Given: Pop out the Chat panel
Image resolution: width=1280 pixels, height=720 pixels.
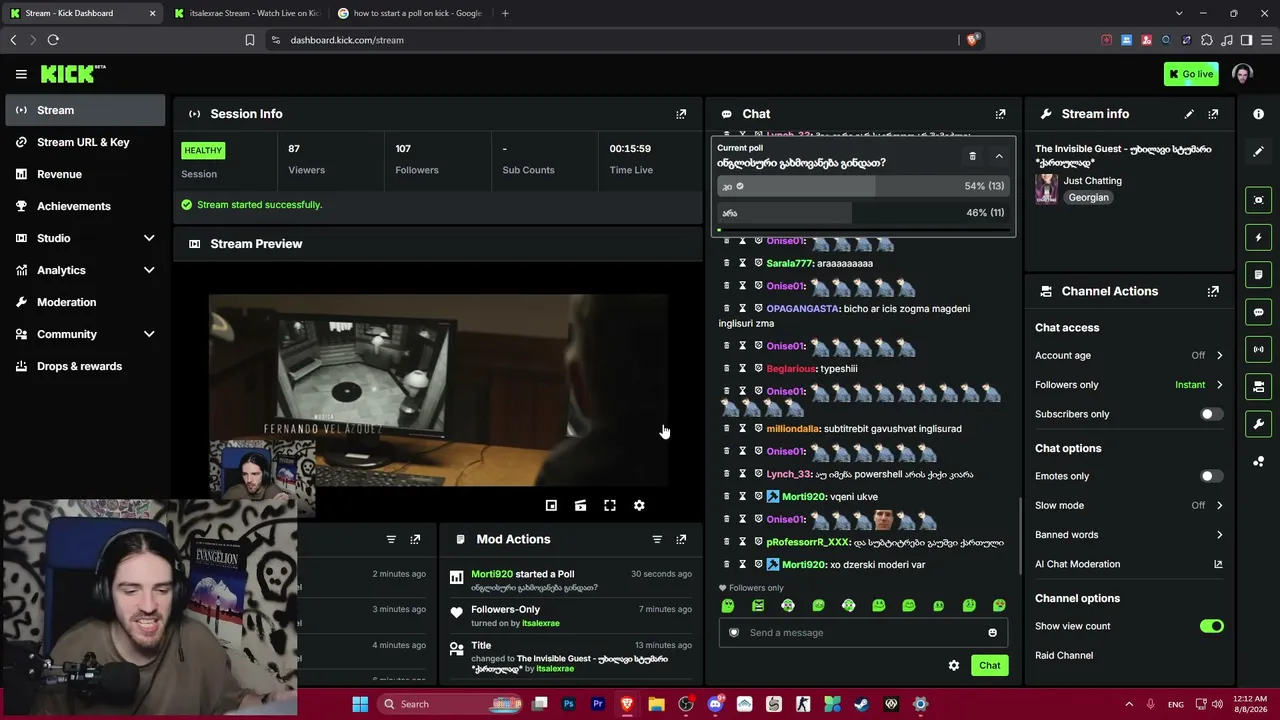Looking at the screenshot, I should click(1000, 114).
